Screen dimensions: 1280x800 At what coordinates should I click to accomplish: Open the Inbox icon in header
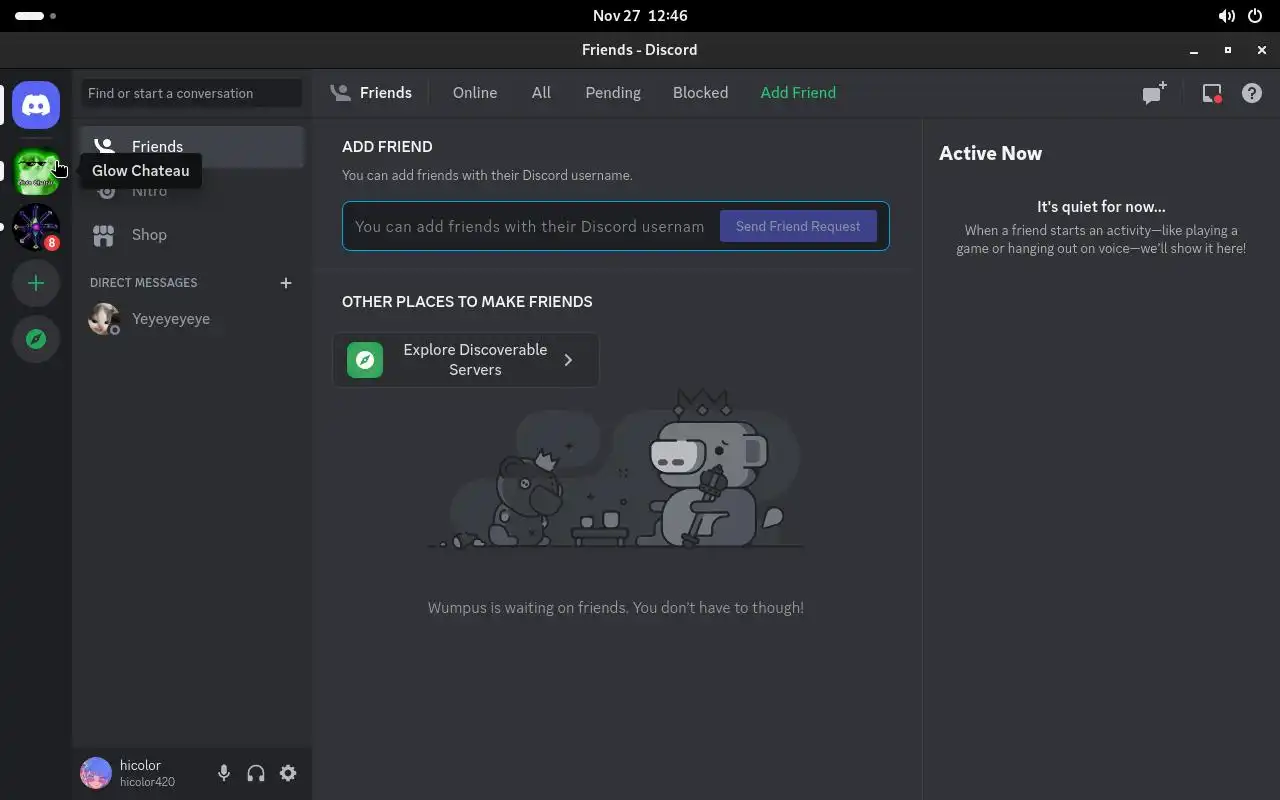[1212, 93]
